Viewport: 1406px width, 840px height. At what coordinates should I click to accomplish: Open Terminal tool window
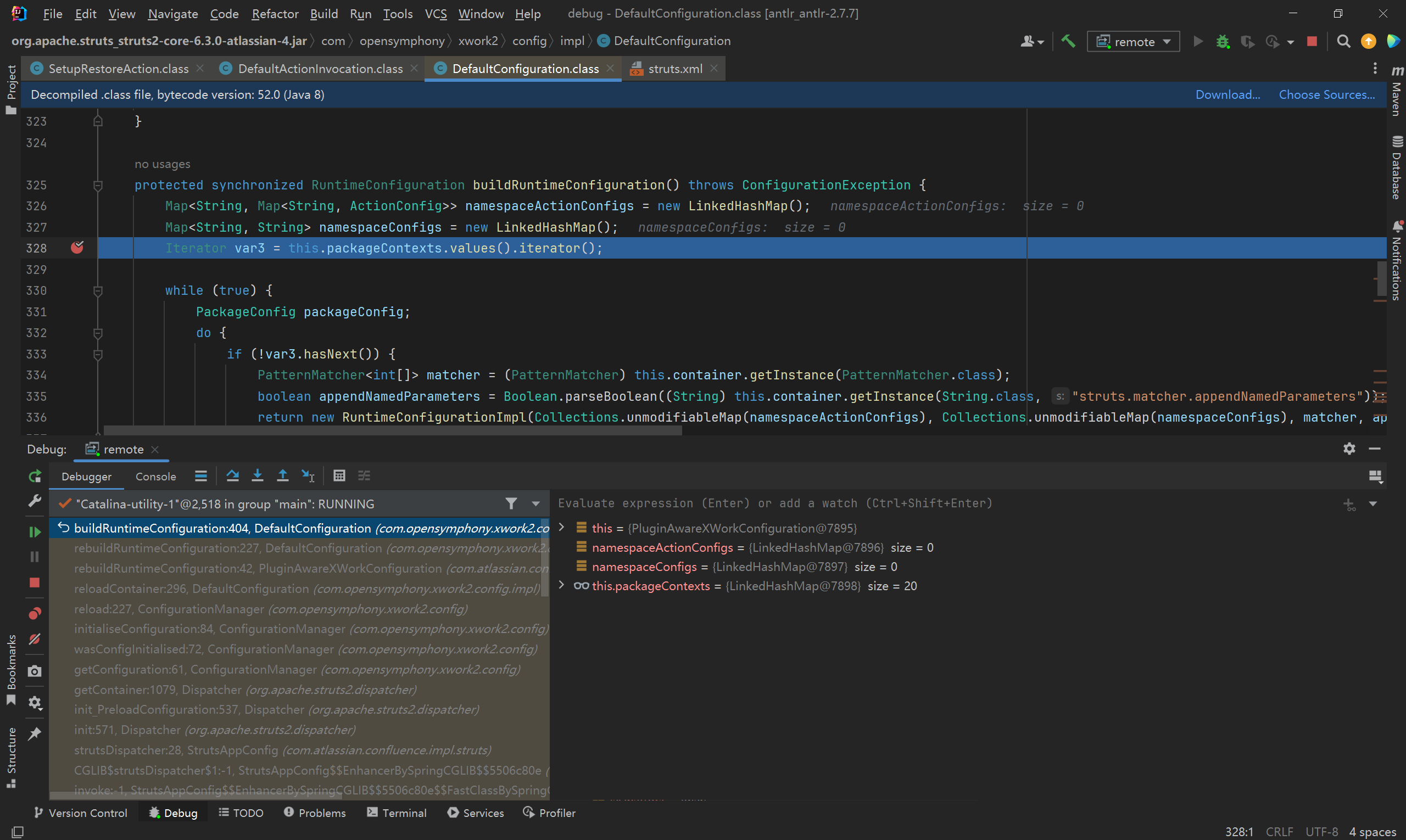[x=397, y=813]
